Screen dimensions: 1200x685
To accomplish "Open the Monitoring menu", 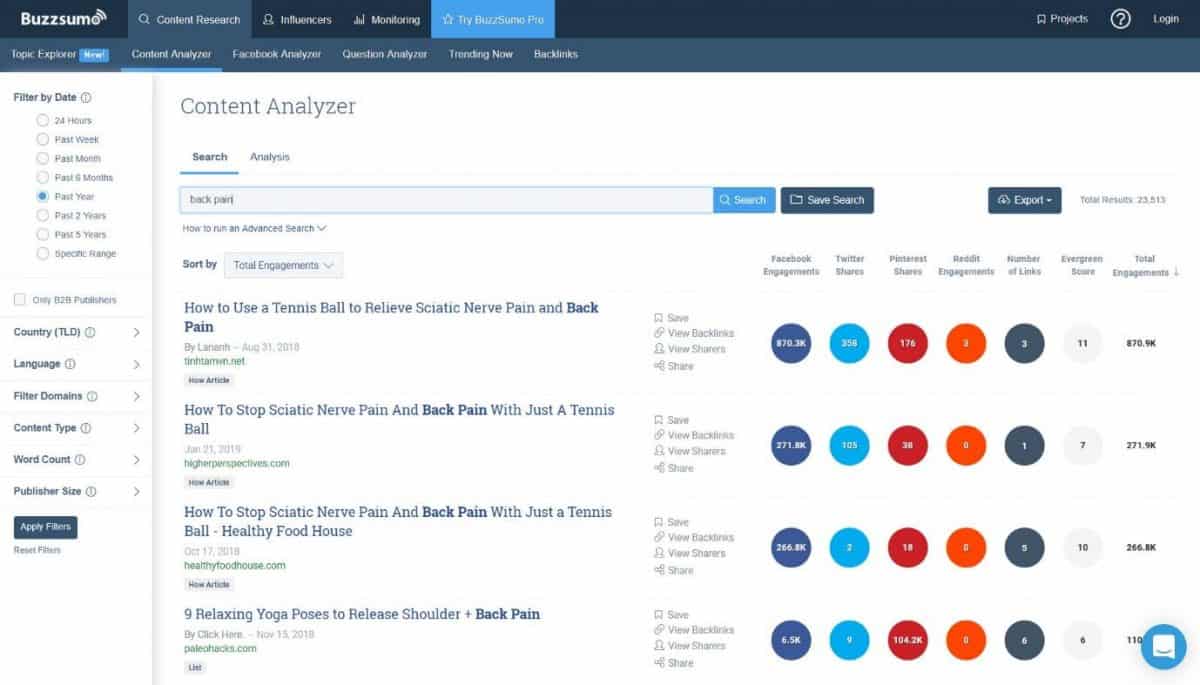I will point(386,19).
